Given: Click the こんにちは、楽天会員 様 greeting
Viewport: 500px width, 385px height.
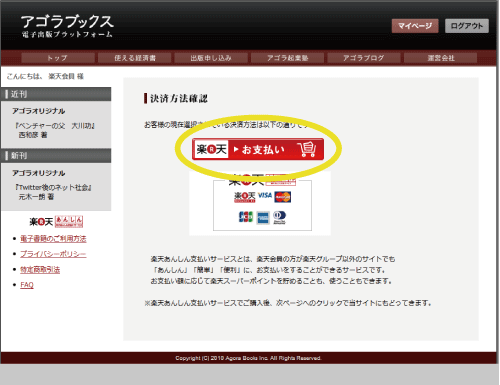Looking at the screenshot, I should coord(45,76).
